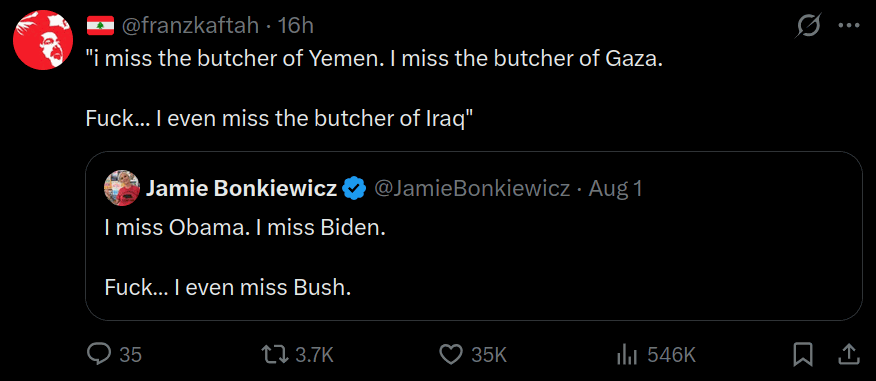Click the Grok explain icon
876x381 pixels.
point(808,26)
